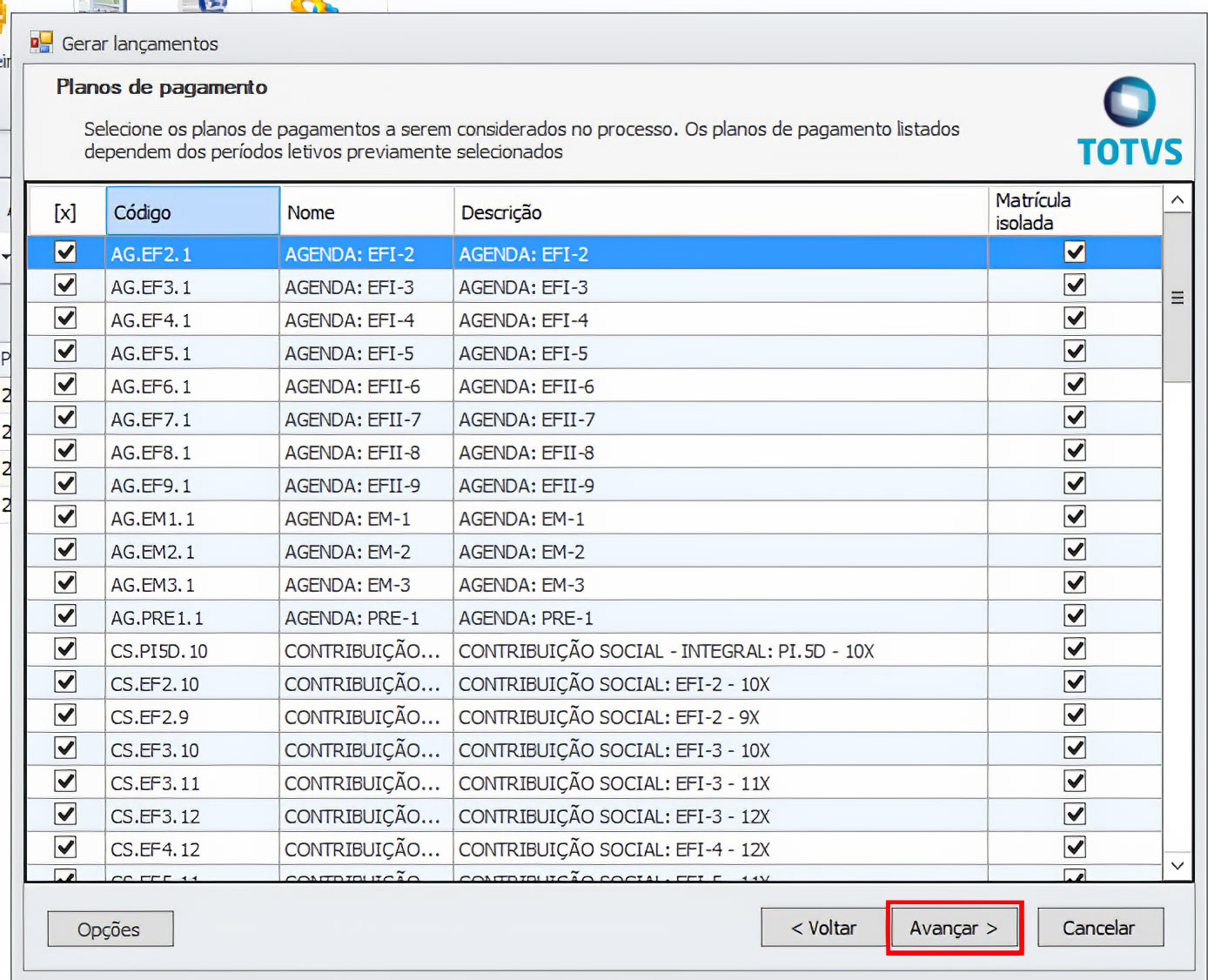Image resolution: width=1208 pixels, height=980 pixels.
Task: Click the [x] select-all column header
Action: pyautogui.click(x=65, y=212)
